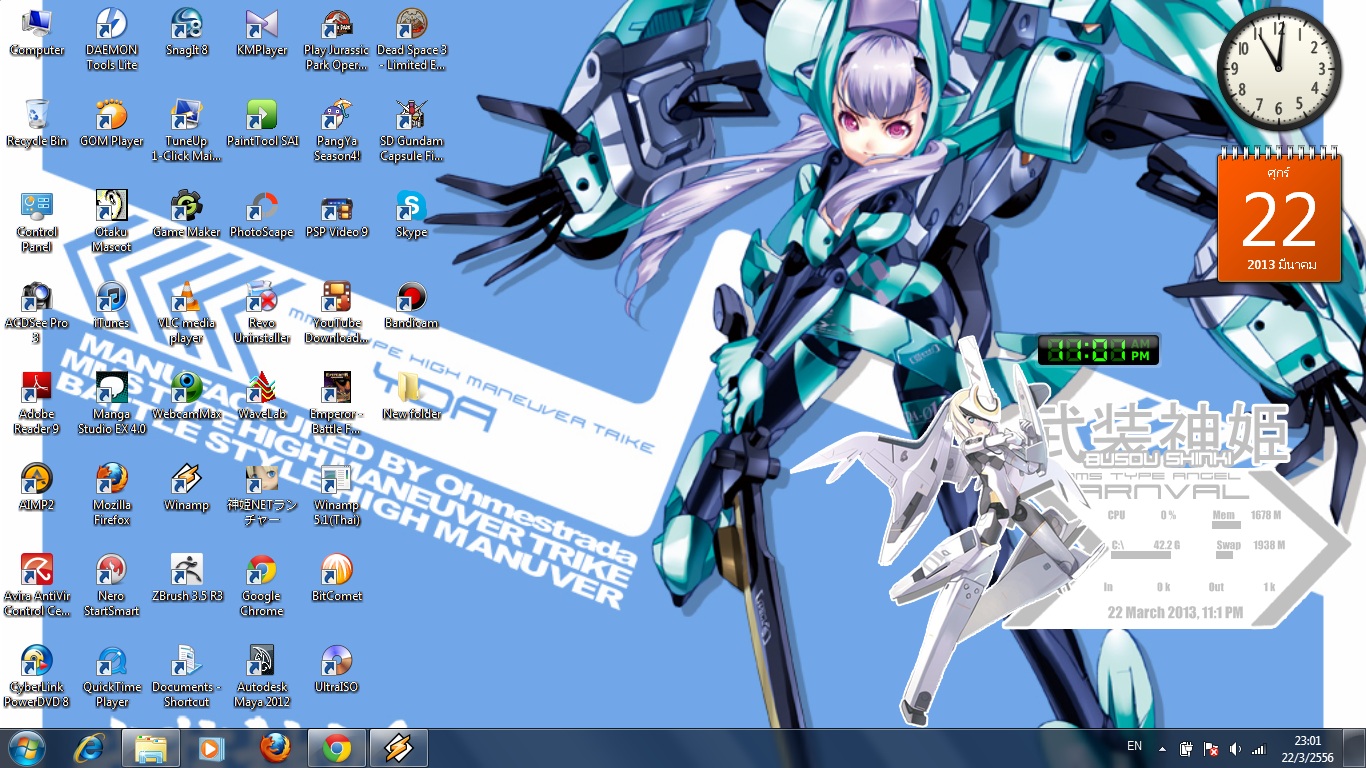Select the PSP Video 9 icon

tap(337, 215)
